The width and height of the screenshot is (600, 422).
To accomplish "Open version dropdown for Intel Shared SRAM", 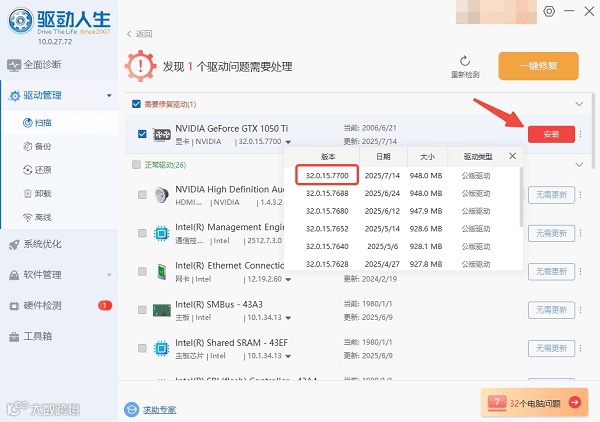I will [x=288, y=356].
